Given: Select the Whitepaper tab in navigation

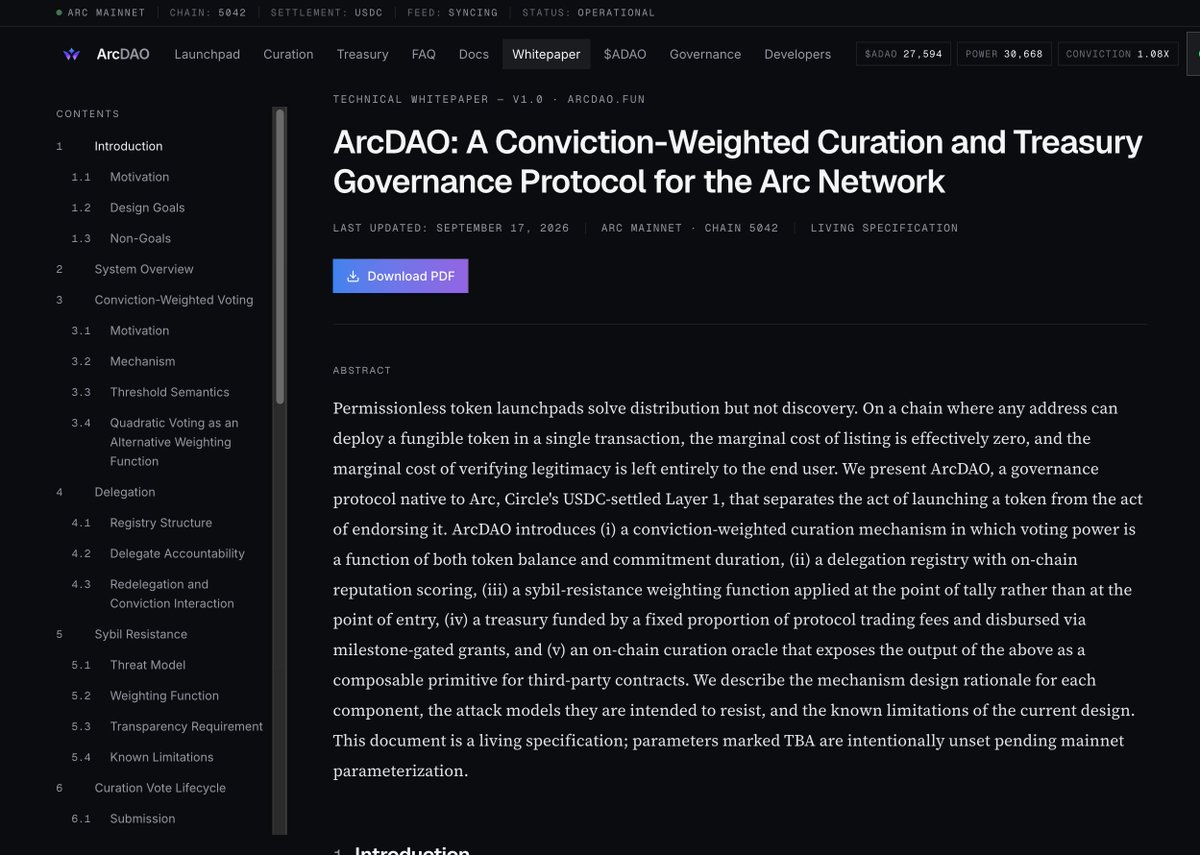Looking at the screenshot, I should click(x=546, y=54).
